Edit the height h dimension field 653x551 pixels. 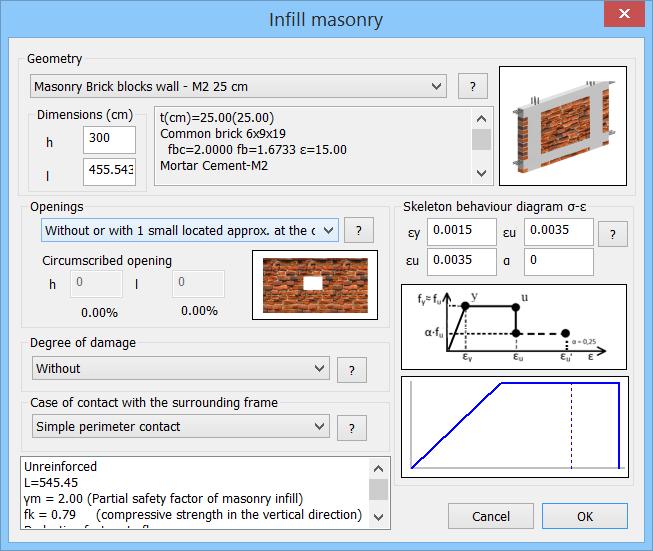point(109,140)
